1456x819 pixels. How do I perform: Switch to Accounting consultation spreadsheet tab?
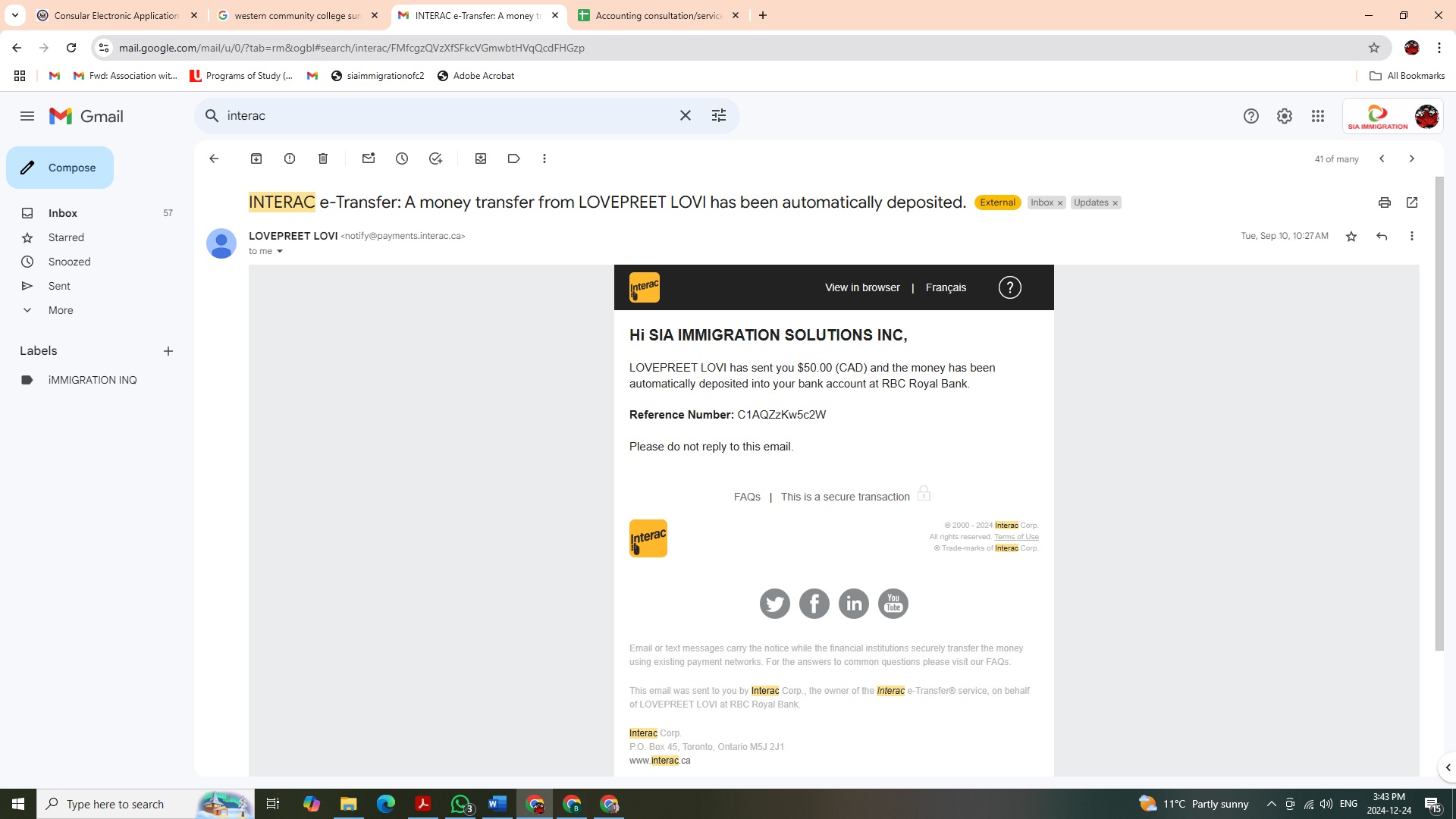(658, 15)
